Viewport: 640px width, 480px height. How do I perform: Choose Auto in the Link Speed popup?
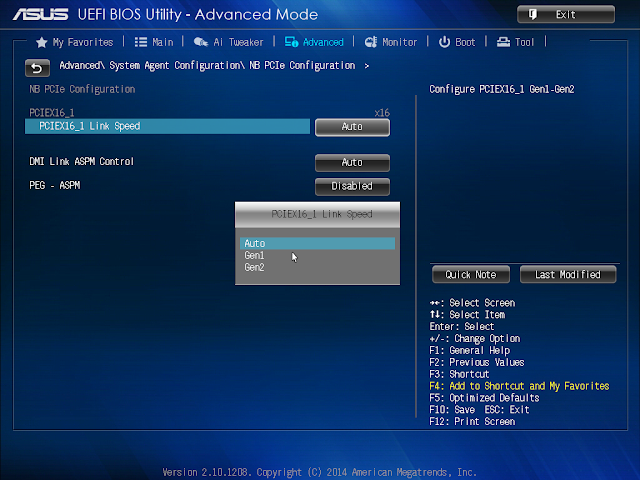pyautogui.click(x=317, y=243)
